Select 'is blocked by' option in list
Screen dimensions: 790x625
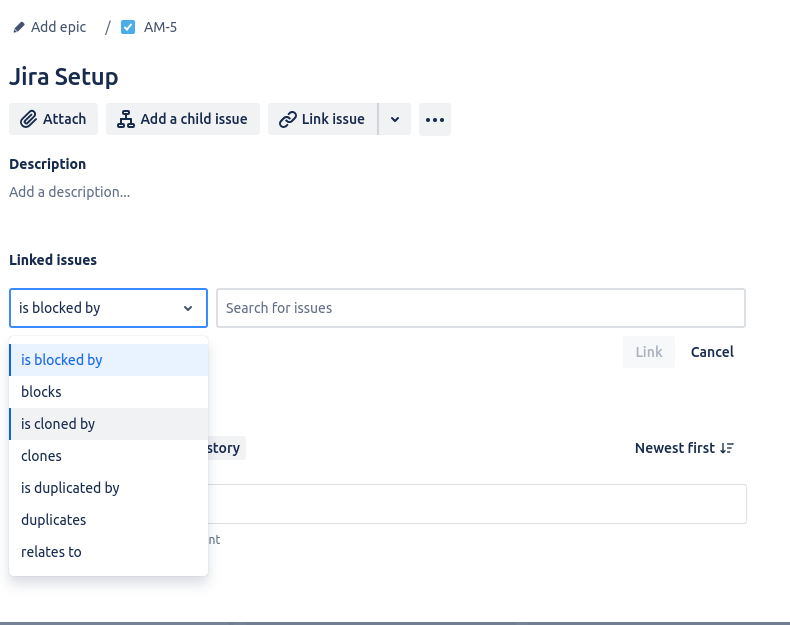tap(108, 360)
